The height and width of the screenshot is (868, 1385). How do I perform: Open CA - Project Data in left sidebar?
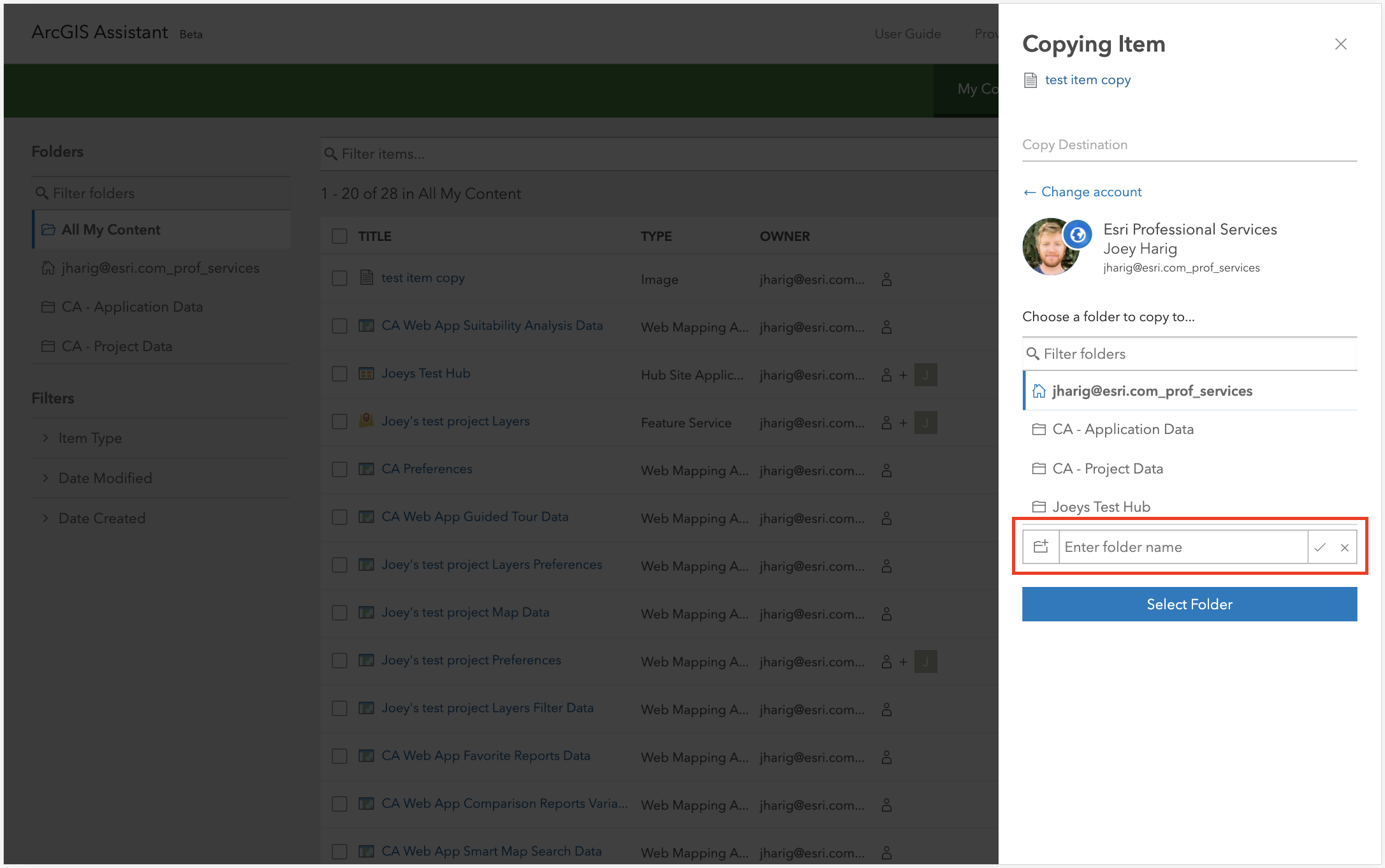tap(161, 346)
